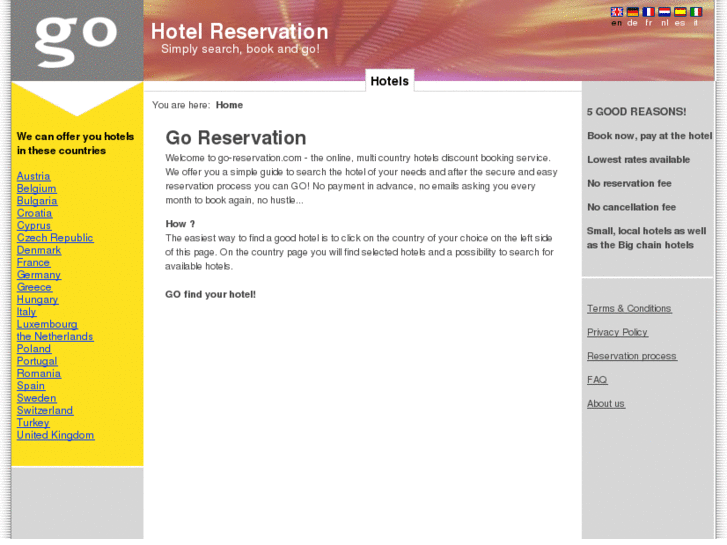Click '5 GOOD REASONS!' heading
Image resolution: width=727 pixels, height=545 pixels.
pyautogui.click(x=637, y=111)
